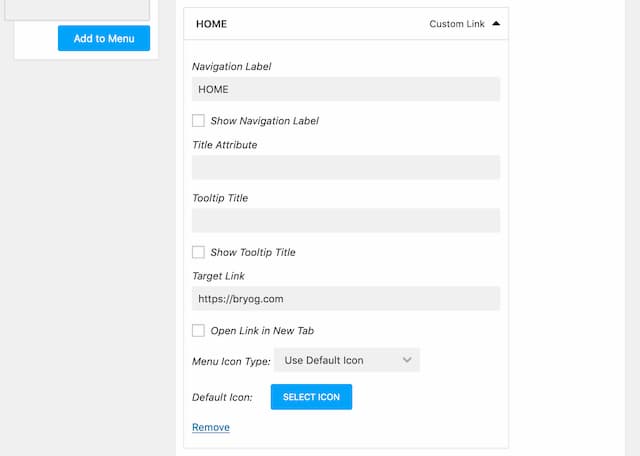Click the Target Link heading text
This screenshot has width=640, height=456.
218,276
